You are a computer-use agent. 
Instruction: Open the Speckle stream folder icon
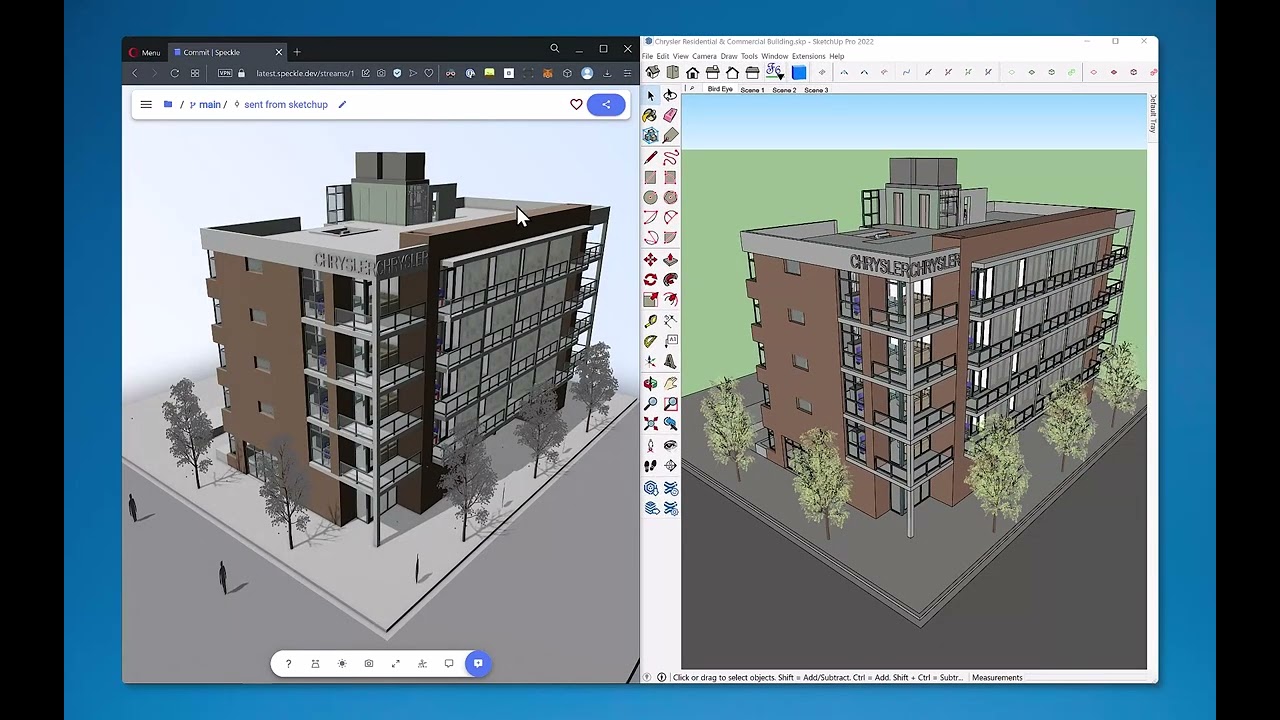click(x=168, y=104)
